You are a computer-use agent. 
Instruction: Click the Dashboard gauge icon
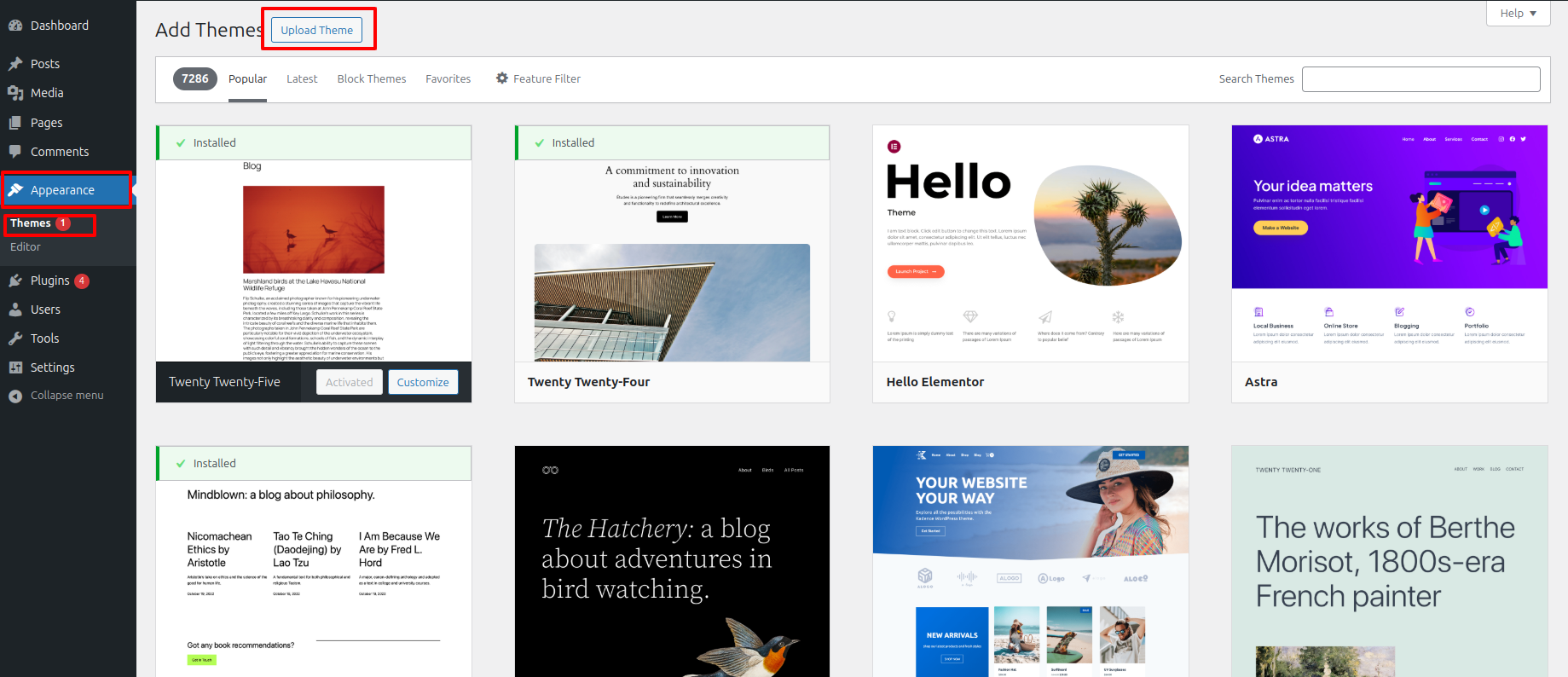[15, 26]
